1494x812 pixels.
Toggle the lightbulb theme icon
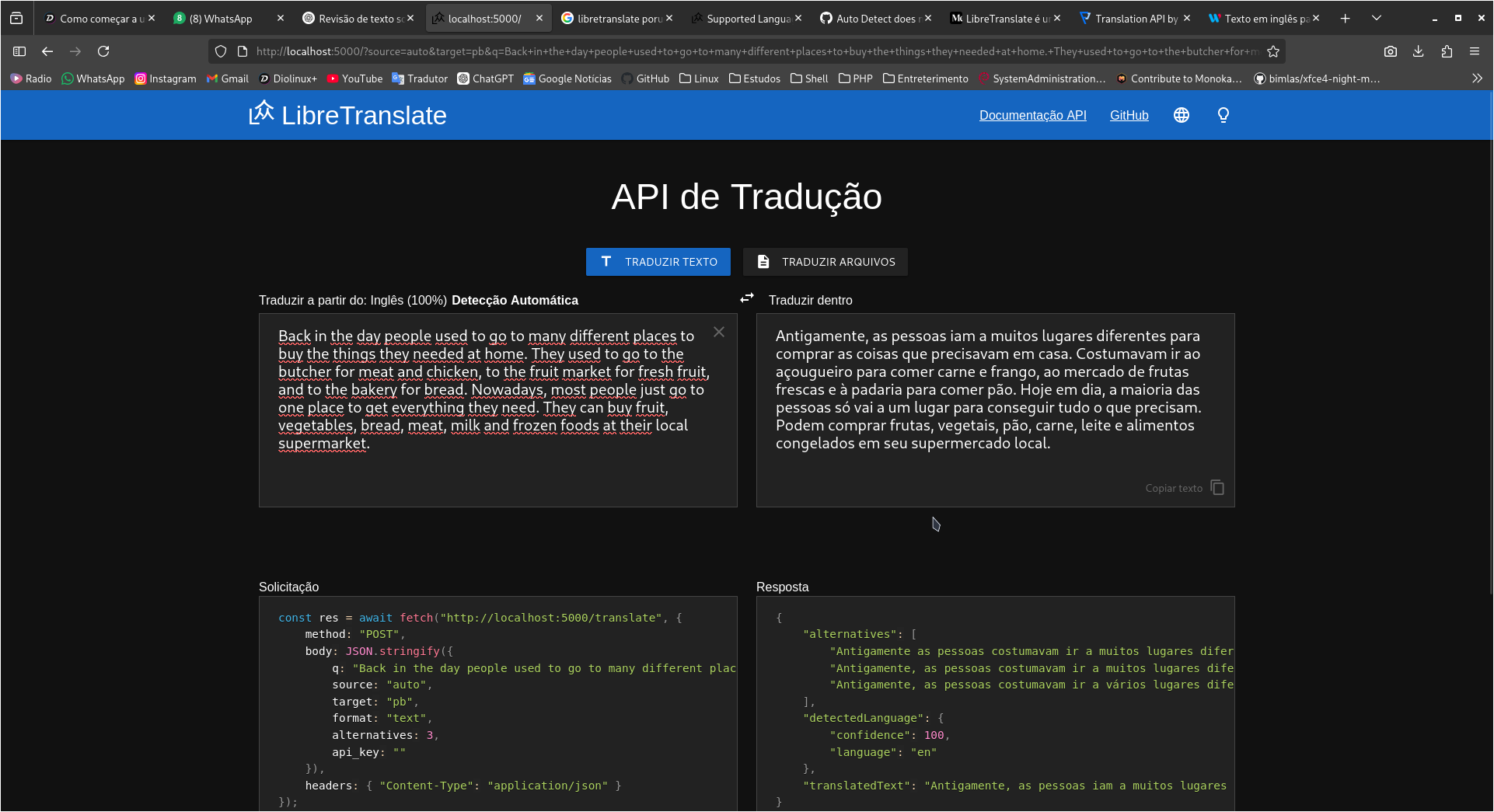(x=1223, y=115)
